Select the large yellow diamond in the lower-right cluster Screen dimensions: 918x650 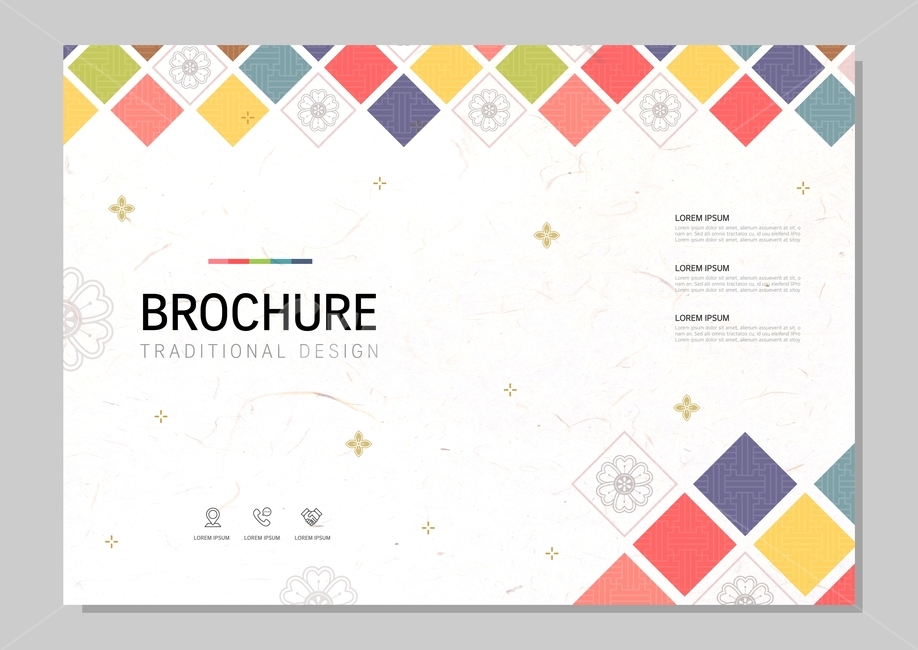804,544
